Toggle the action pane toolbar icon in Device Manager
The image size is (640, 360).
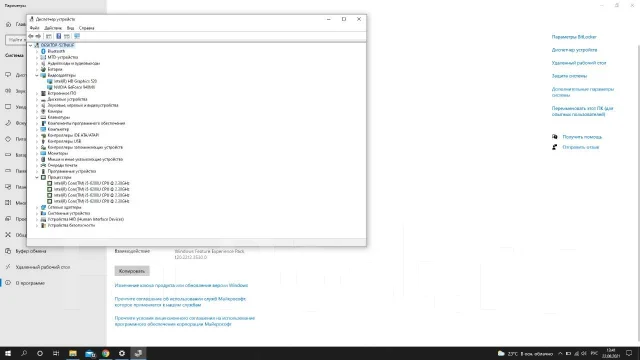point(67,36)
